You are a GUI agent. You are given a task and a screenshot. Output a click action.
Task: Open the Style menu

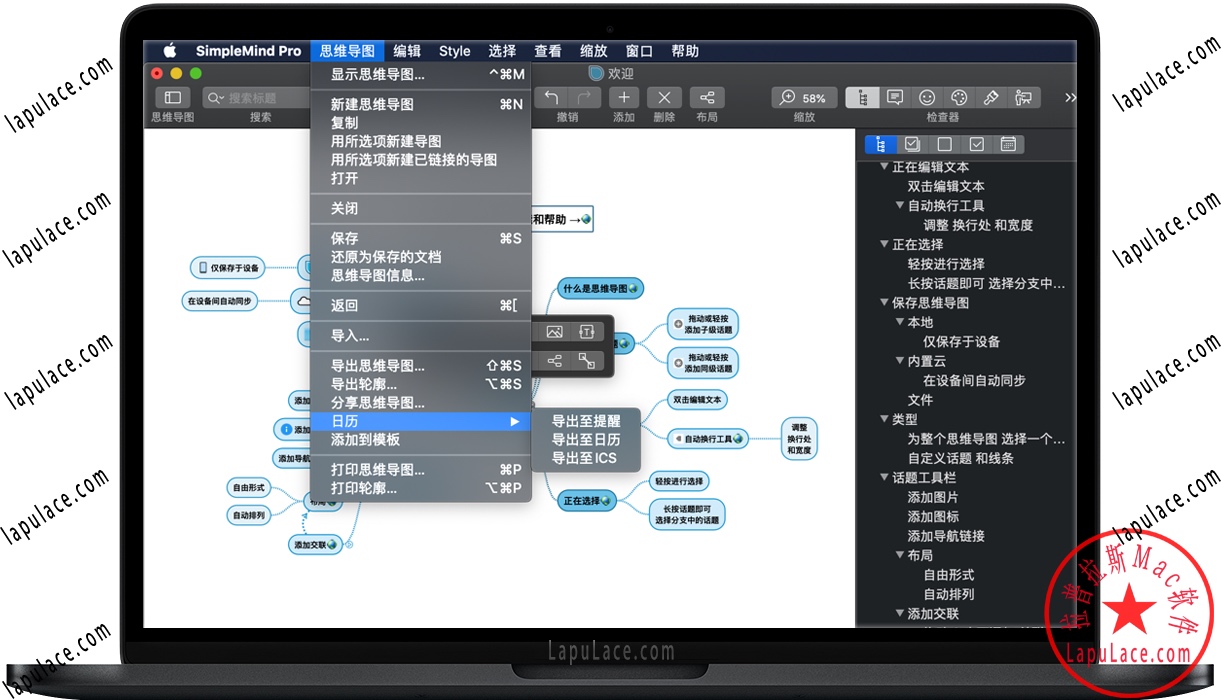(454, 50)
